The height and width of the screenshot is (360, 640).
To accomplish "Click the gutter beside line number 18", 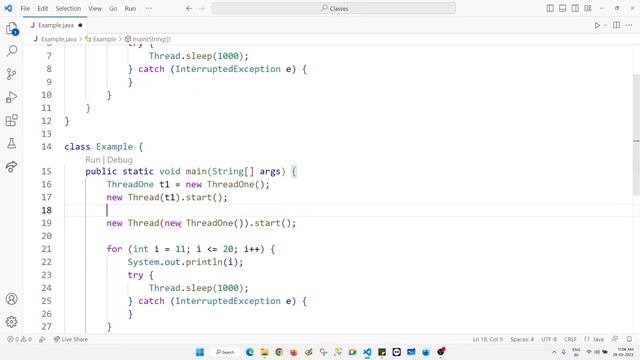I will coord(47,210).
